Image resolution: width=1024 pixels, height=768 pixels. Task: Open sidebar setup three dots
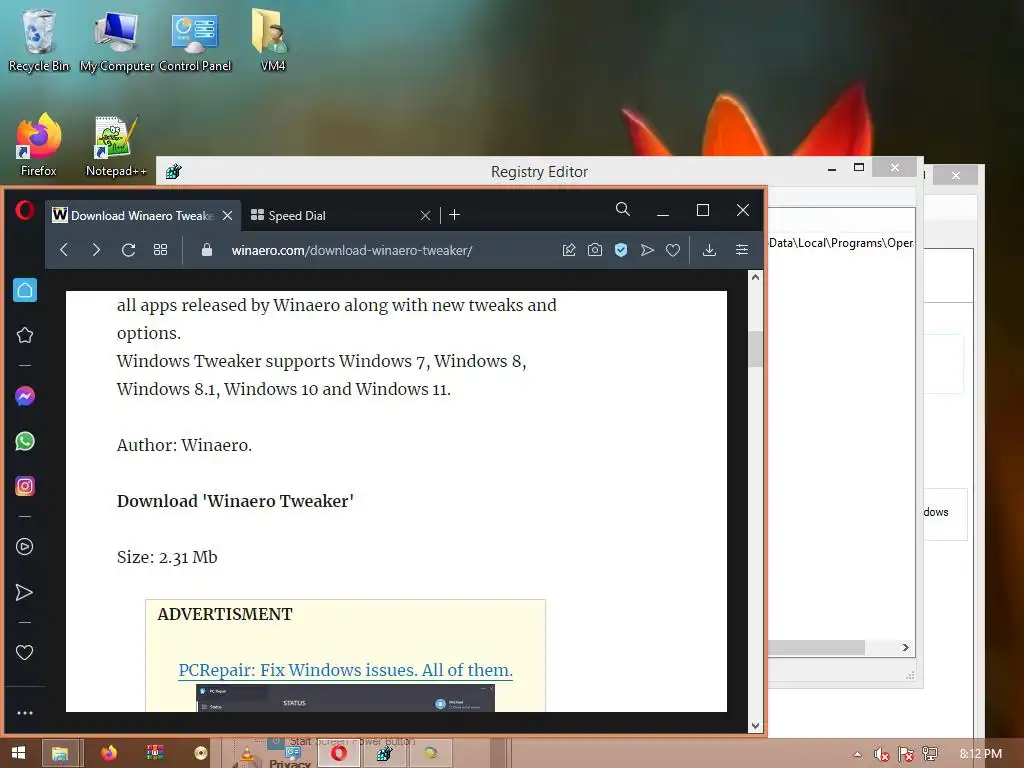point(25,713)
